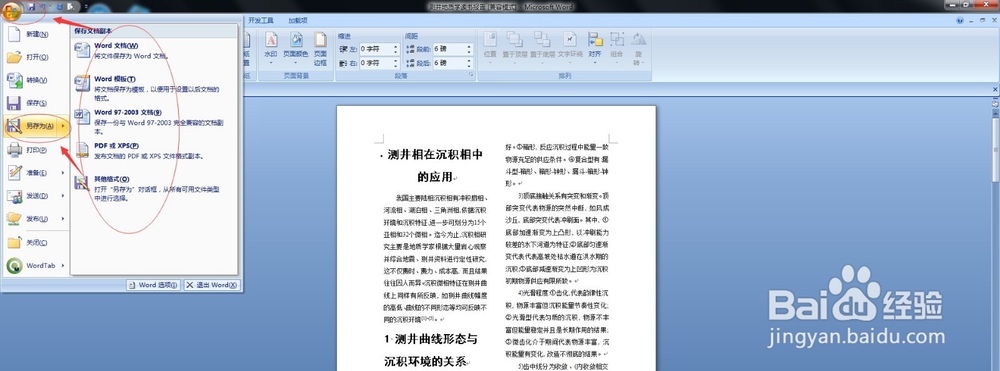Expand WordTab submenu arrow
This screenshot has width=1000, height=371.
pyautogui.click(x=62, y=265)
